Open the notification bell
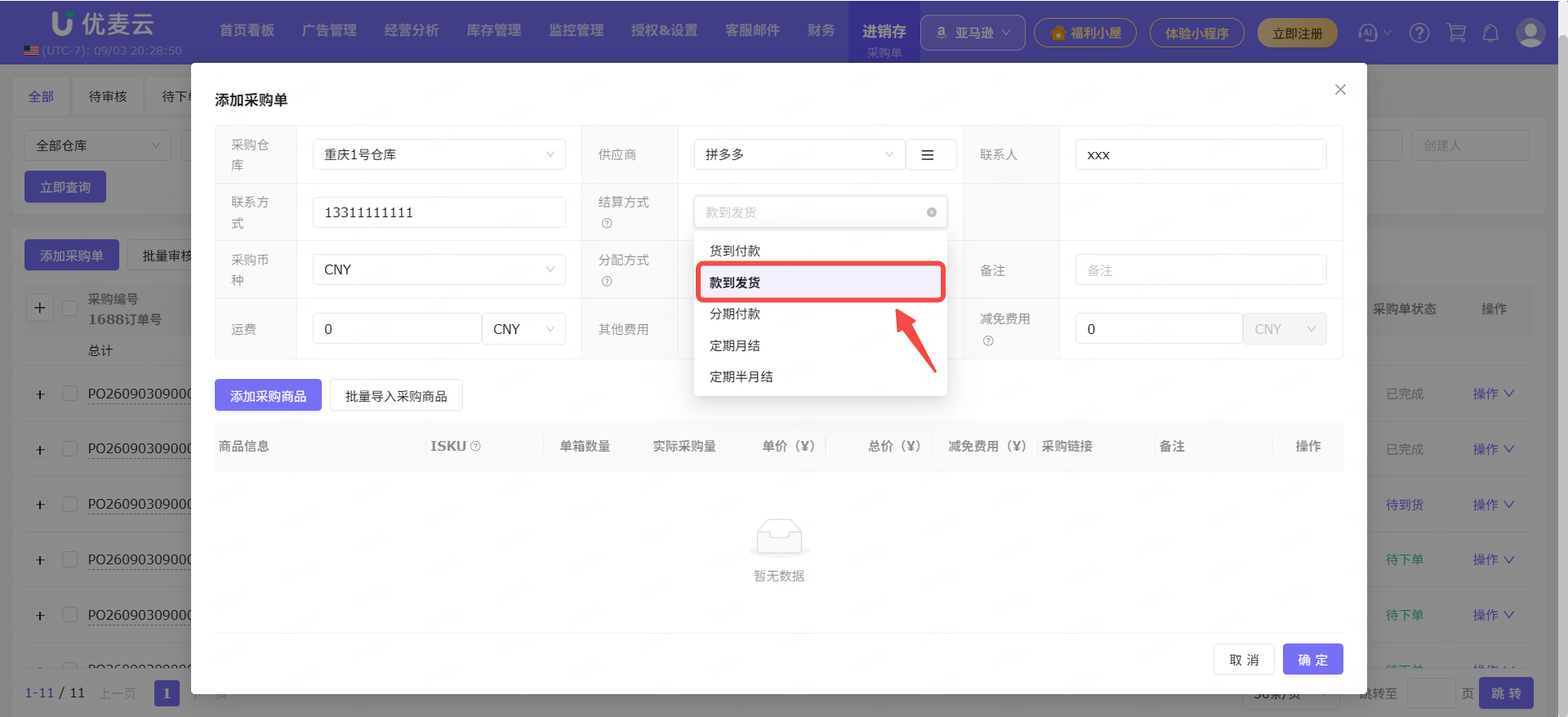Image resolution: width=1568 pixels, height=717 pixels. (x=1490, y=33)
